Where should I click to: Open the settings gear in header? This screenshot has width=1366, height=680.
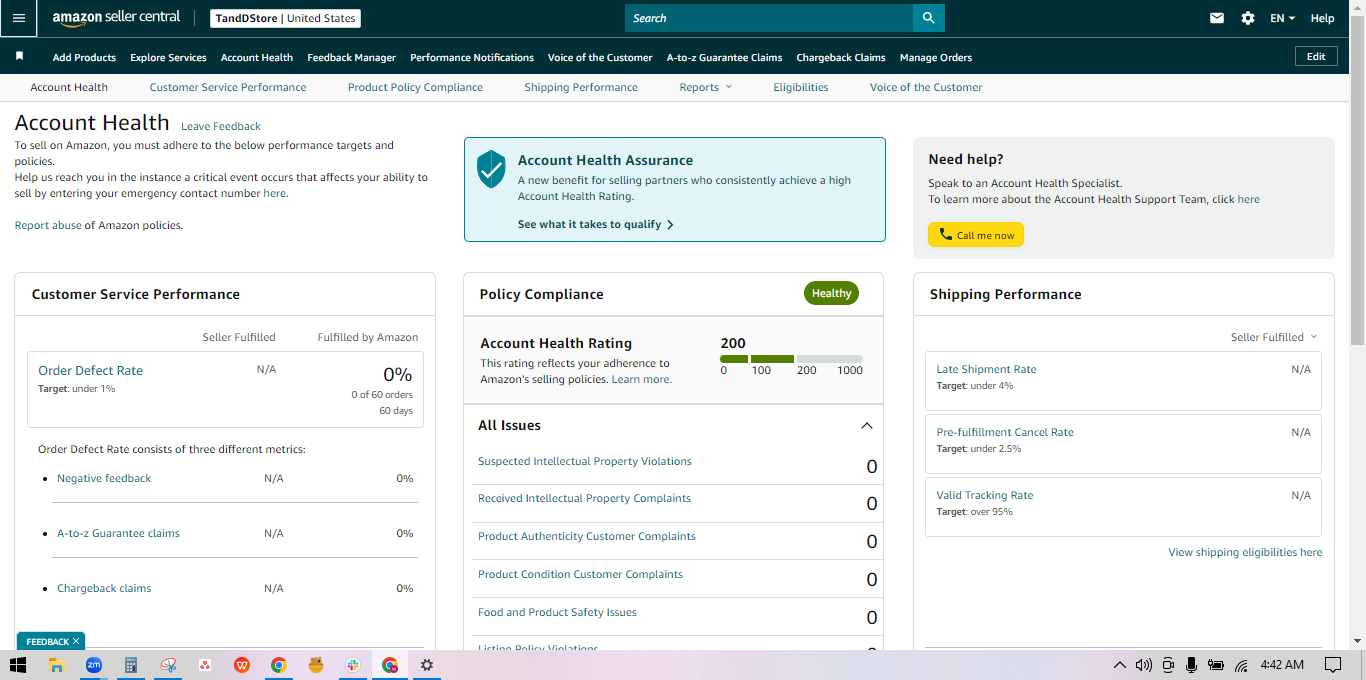(1248, 18)
